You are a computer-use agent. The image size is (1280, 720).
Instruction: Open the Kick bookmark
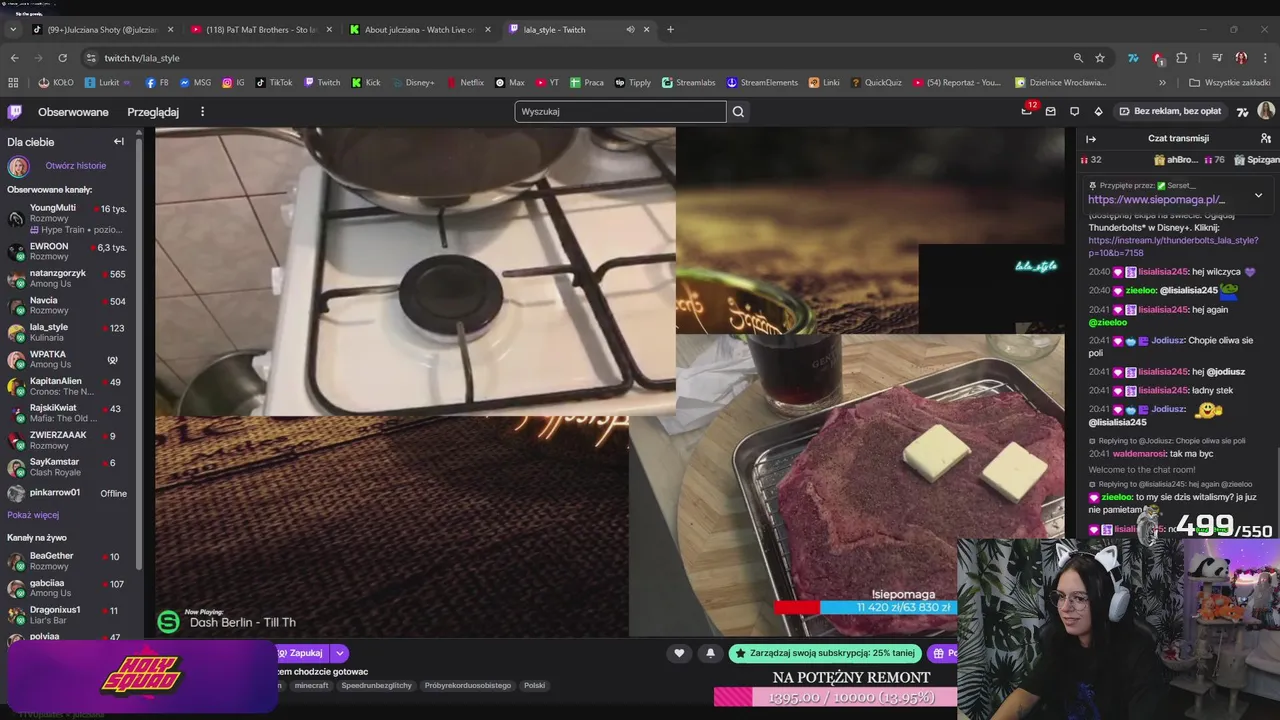[366, 83]
